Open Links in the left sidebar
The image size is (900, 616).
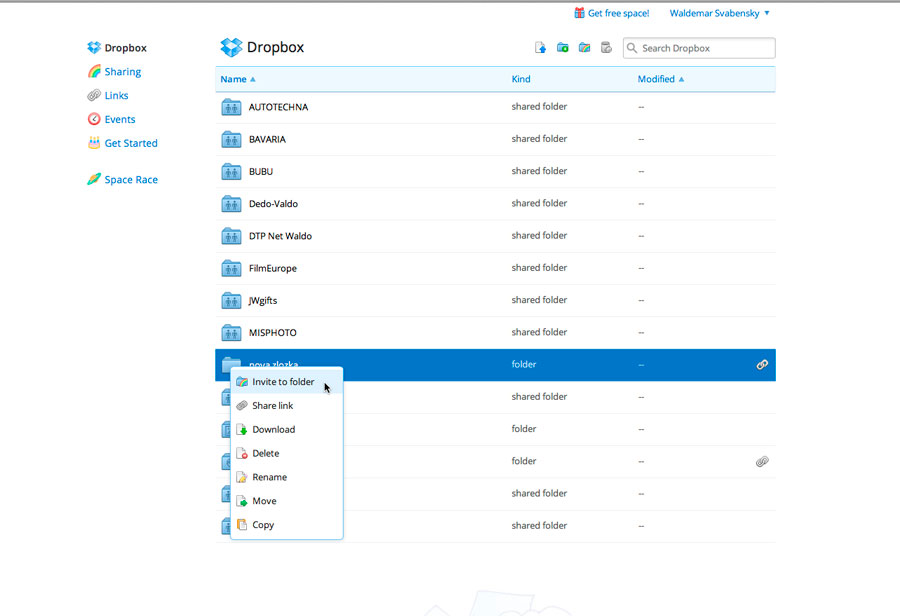tap(108, 95)
